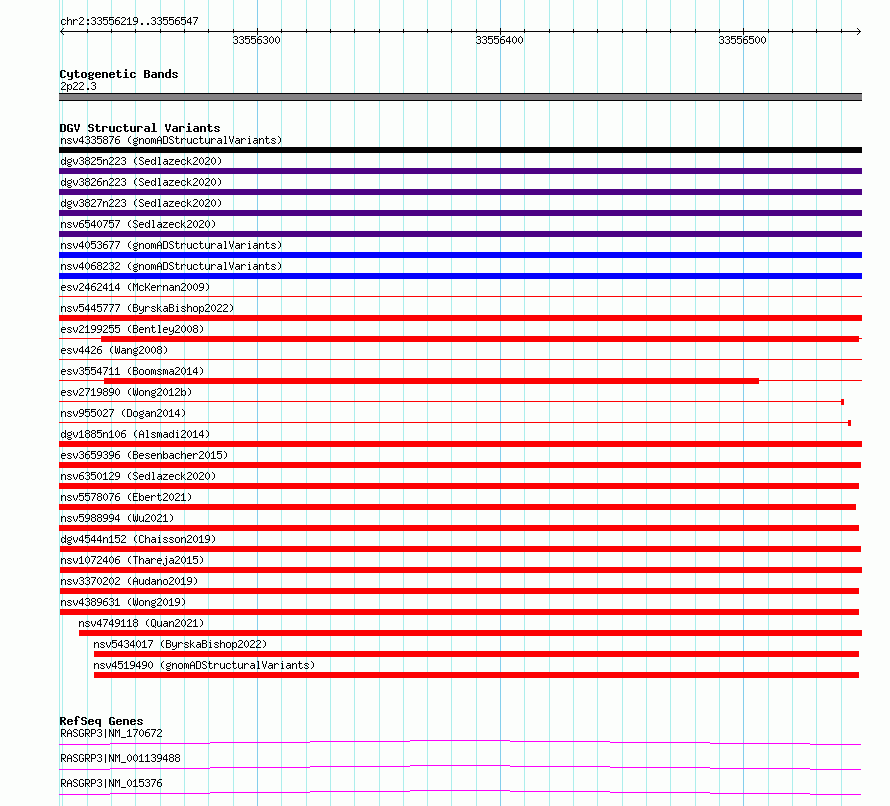This screenshot has width=890, height=806.
Task: Click variant label nsv1072406 (Thareja2015)
Action: [132, 560]
